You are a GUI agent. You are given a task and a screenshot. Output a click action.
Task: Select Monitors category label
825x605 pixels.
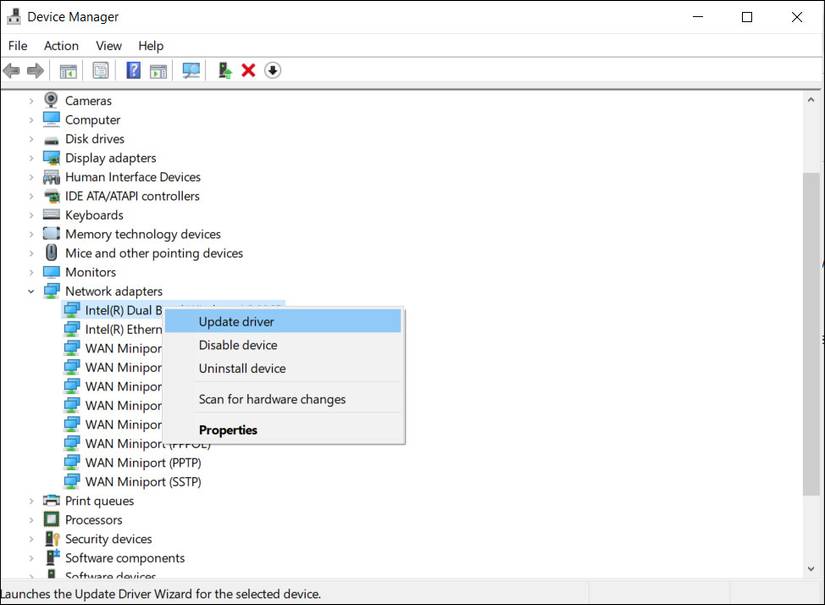(90, 272)
